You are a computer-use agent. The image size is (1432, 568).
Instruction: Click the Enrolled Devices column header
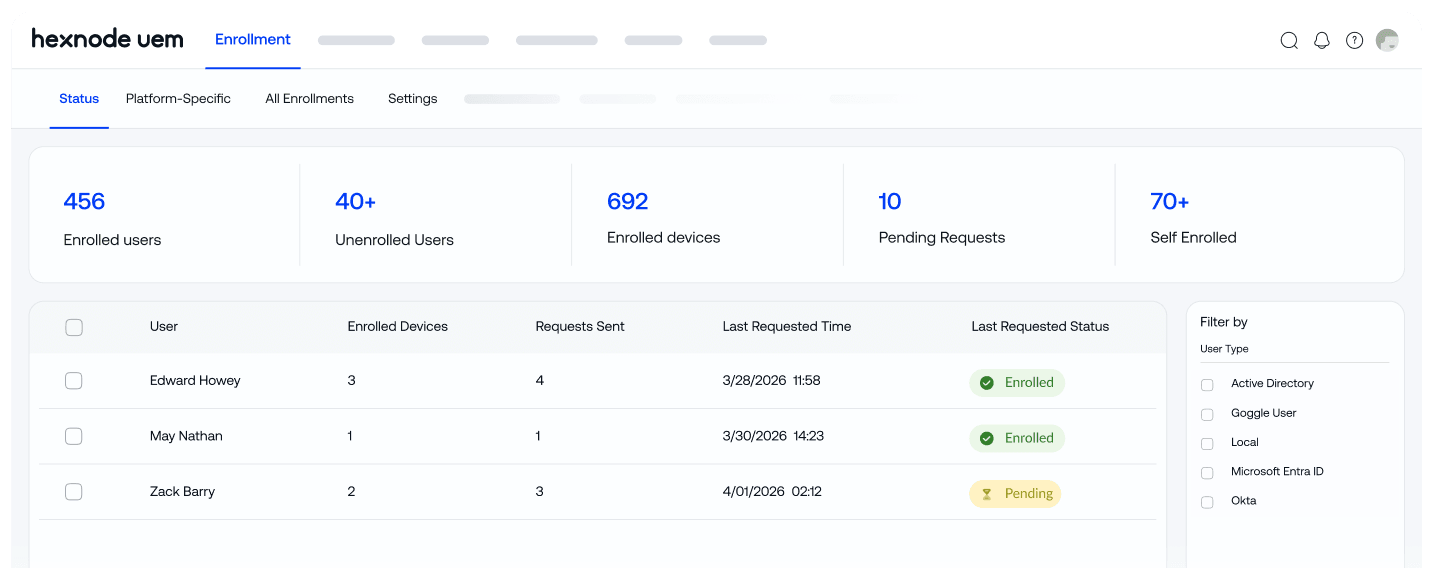pos(398,326)
